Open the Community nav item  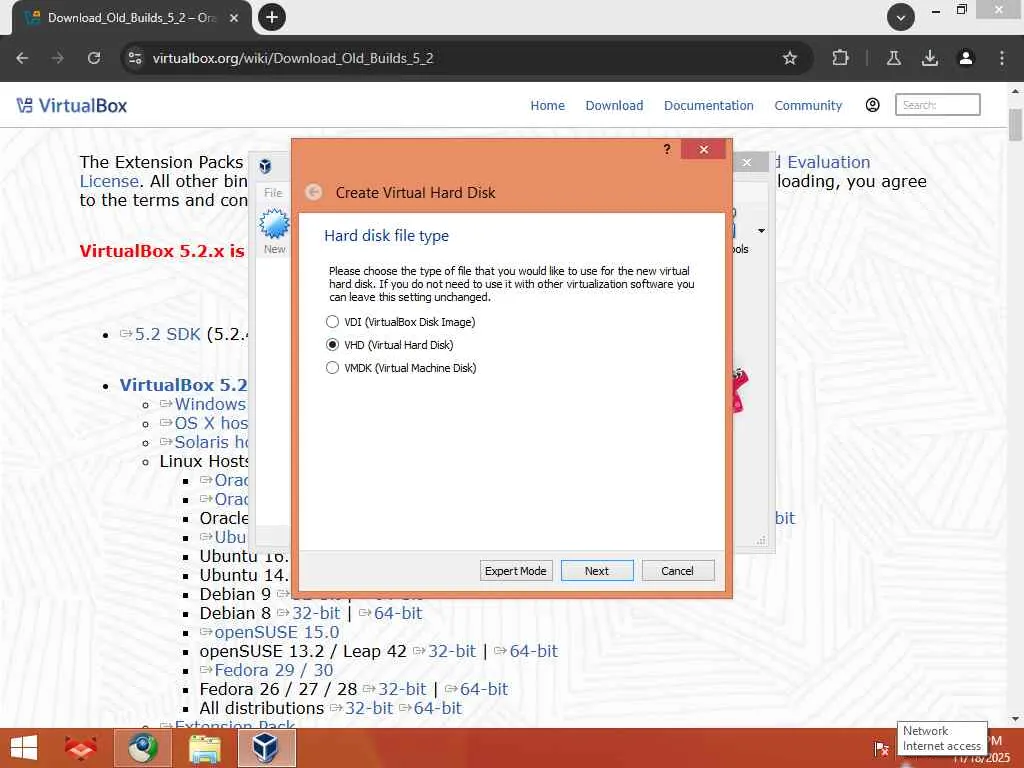click(808, 105)
